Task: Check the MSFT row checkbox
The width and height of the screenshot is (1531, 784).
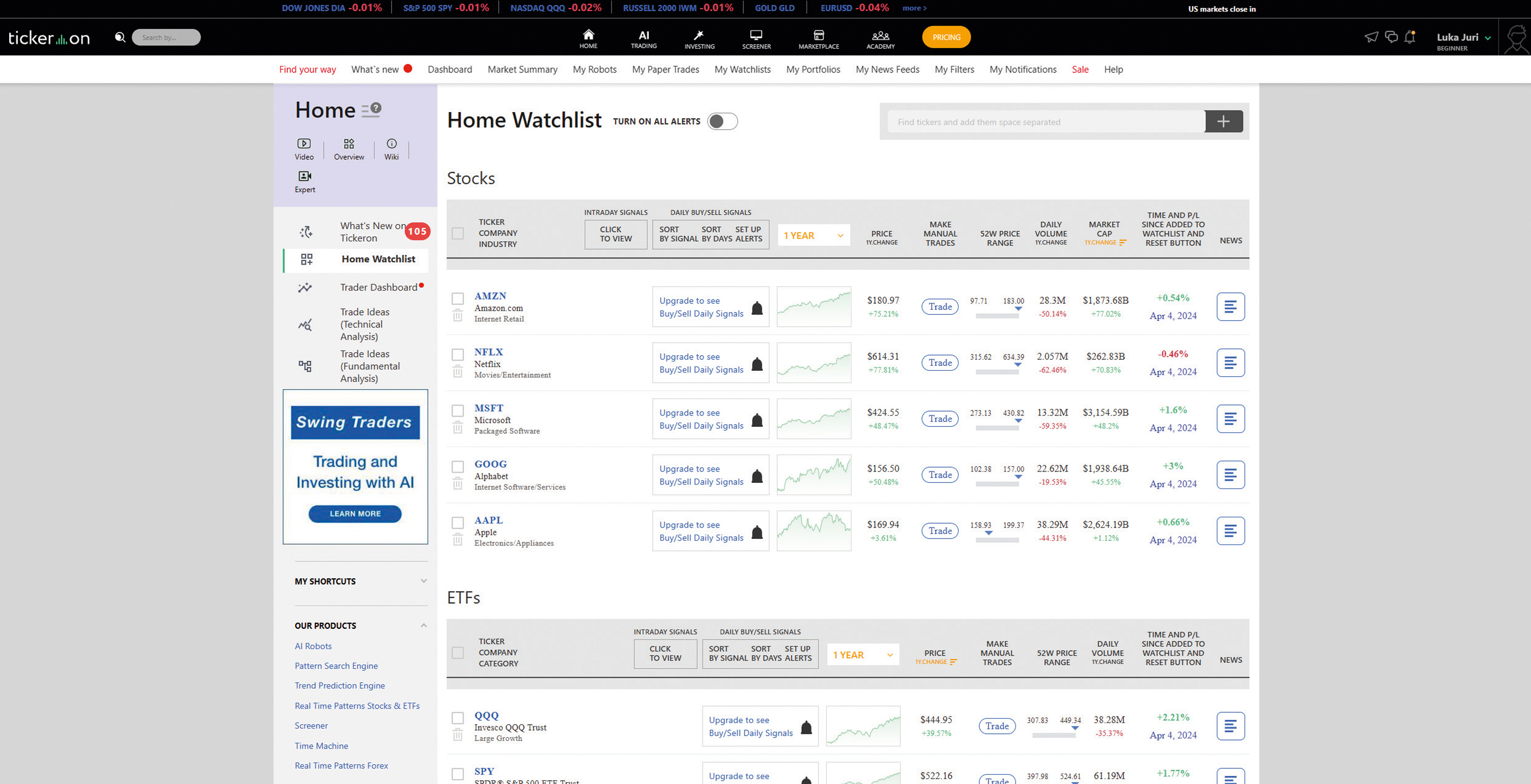Action: [x=457, y=411]
